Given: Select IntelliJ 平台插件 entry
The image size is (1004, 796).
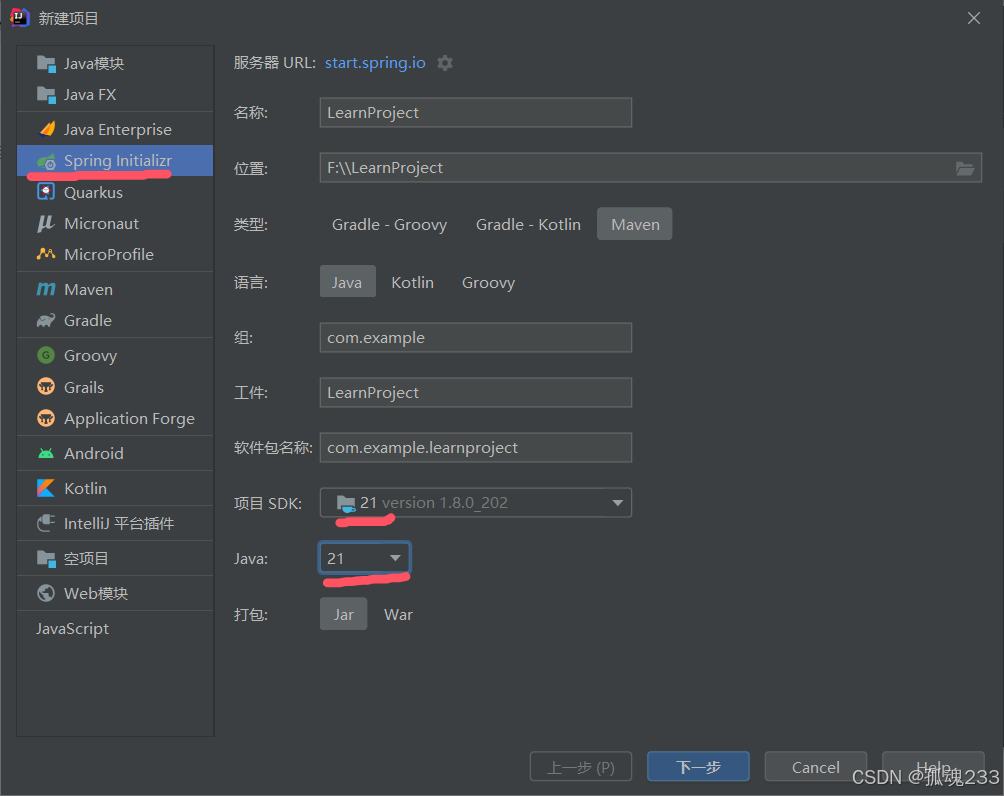Looking at the screenshot, I should click(x=115, y=523).
